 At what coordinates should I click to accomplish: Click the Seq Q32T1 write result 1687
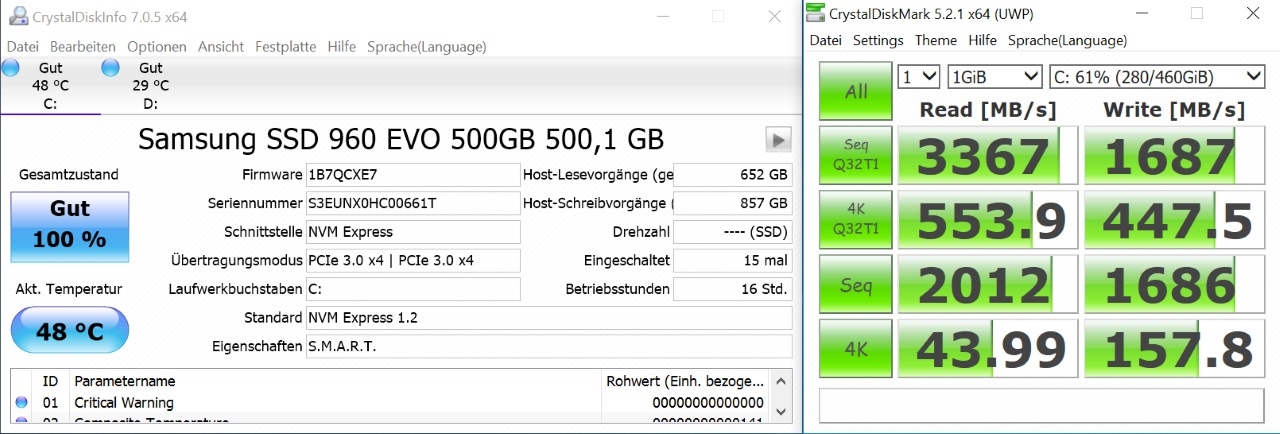(1175, 157)
